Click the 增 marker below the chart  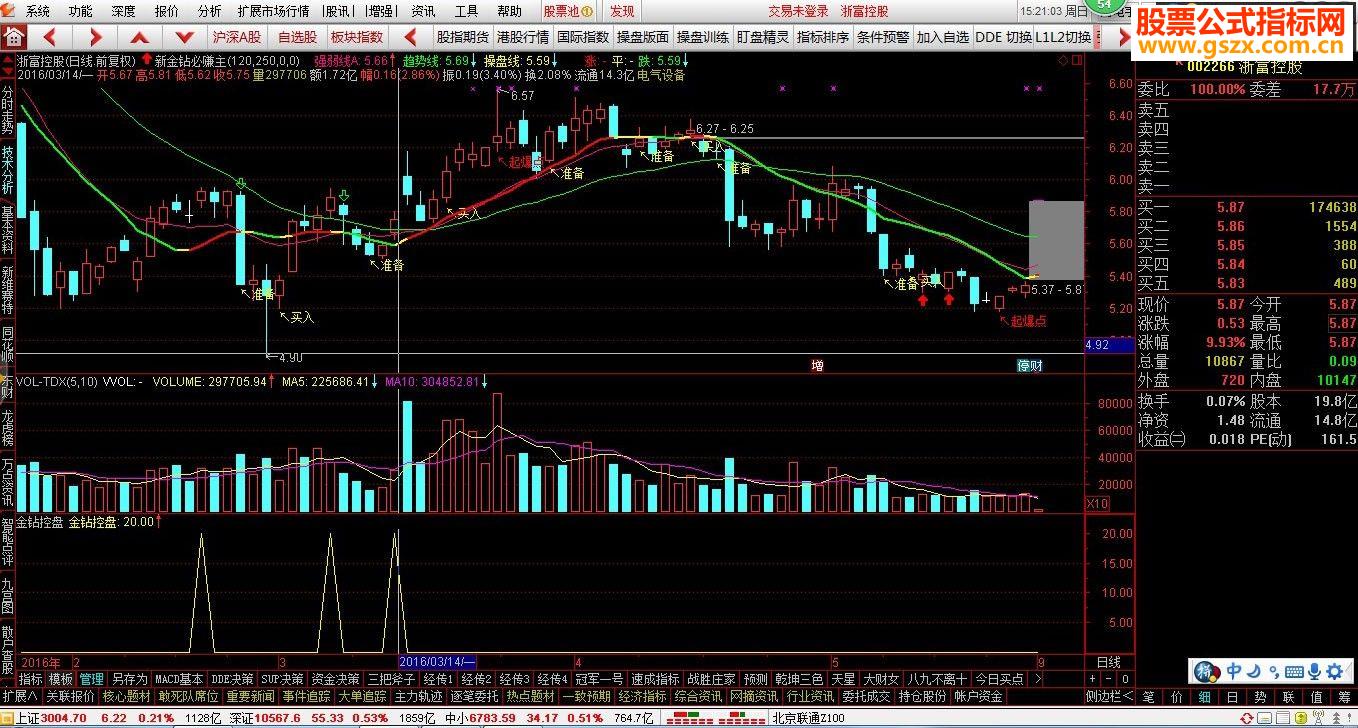click(x=817, y=366)
